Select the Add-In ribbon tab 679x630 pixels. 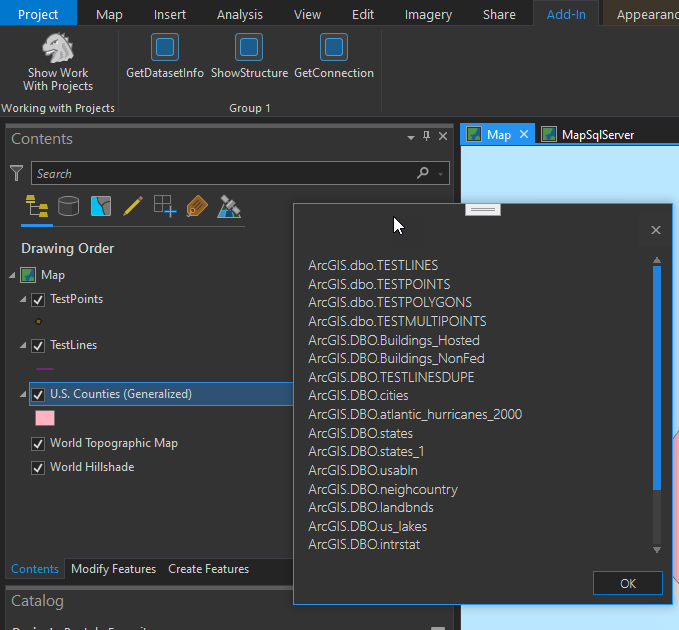pos(566,14)
